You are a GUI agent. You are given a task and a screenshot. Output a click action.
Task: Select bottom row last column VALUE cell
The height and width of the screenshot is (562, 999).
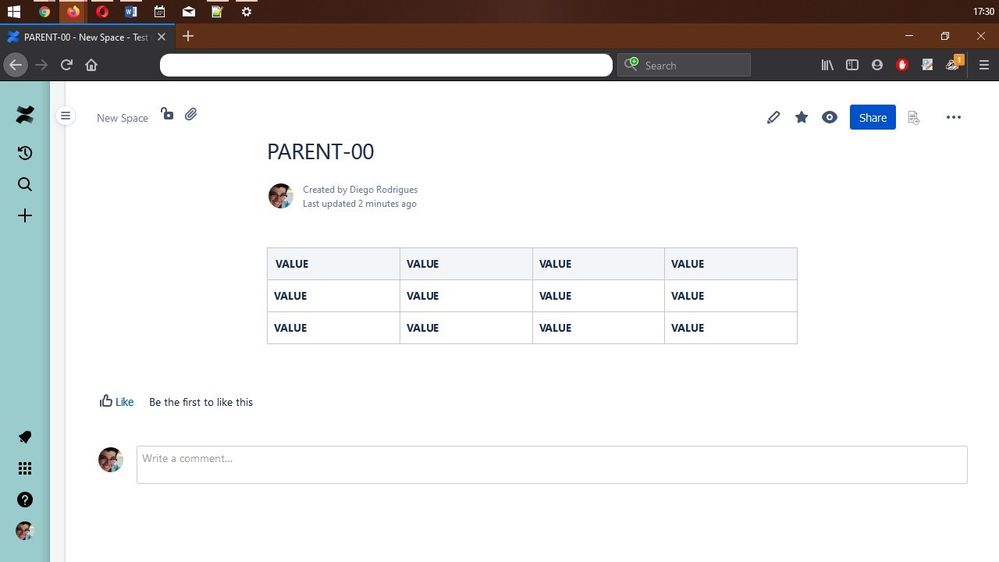pyautogui.click(x=731, y=328)
